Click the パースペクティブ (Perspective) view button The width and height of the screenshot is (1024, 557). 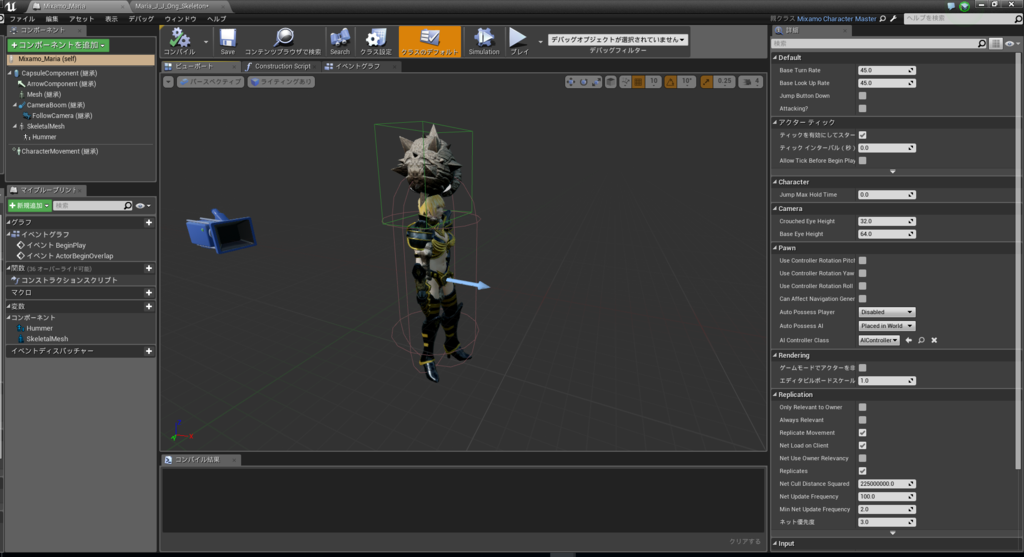210,82
